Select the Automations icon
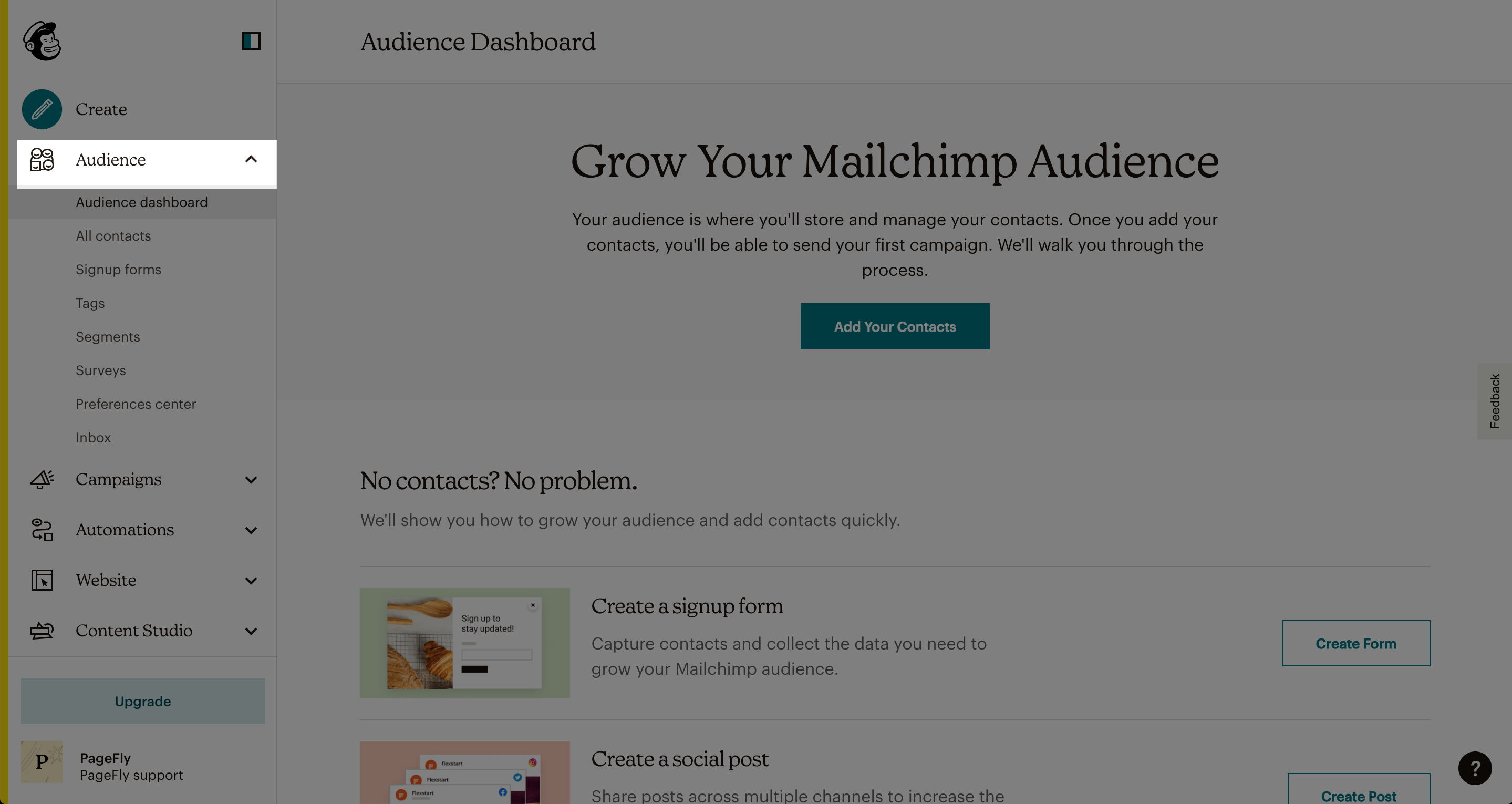This screenshot has height=804, width=1512. tap(41, 529)
